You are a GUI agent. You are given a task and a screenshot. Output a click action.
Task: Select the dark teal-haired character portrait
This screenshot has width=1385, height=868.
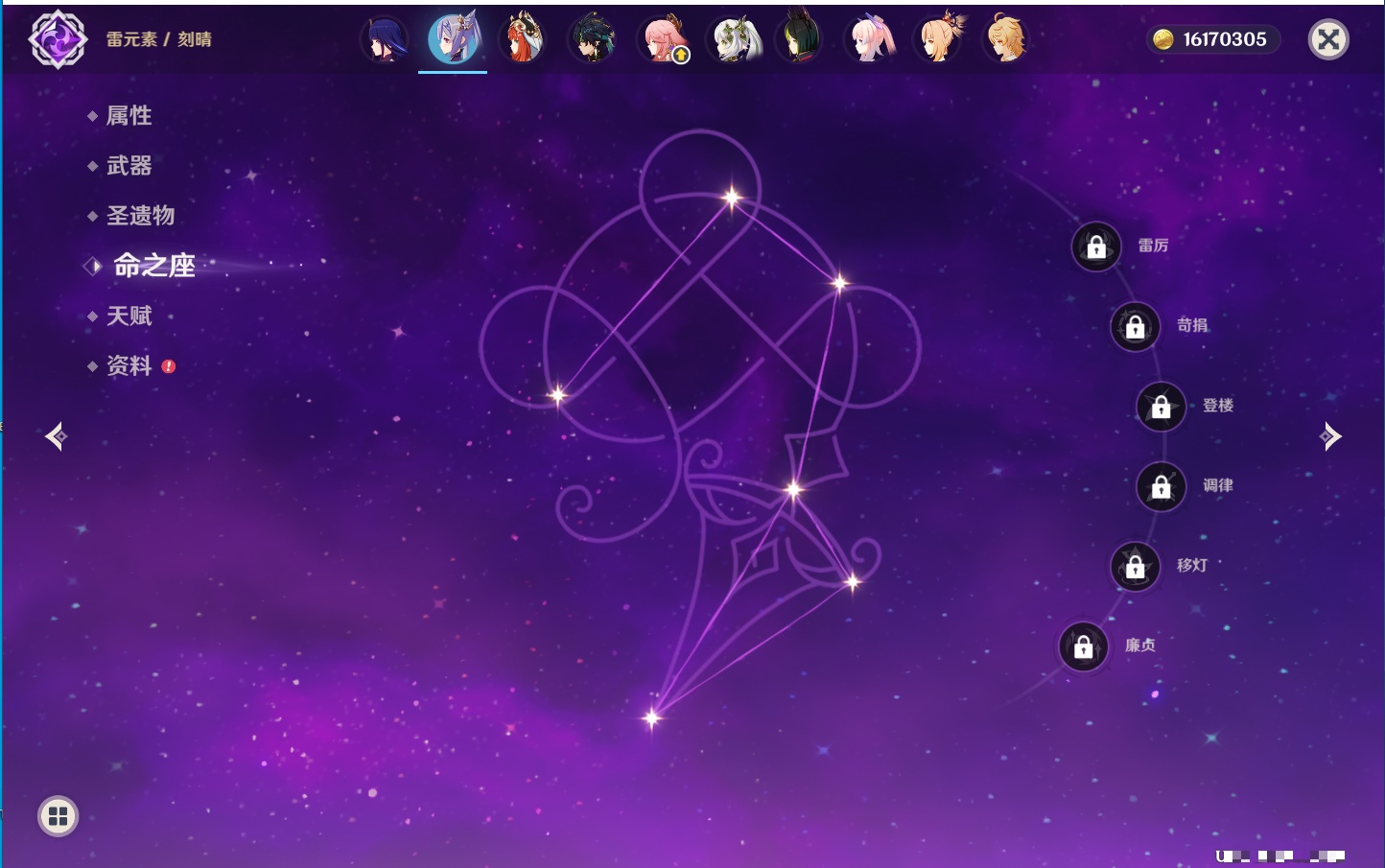coord(592,39)
